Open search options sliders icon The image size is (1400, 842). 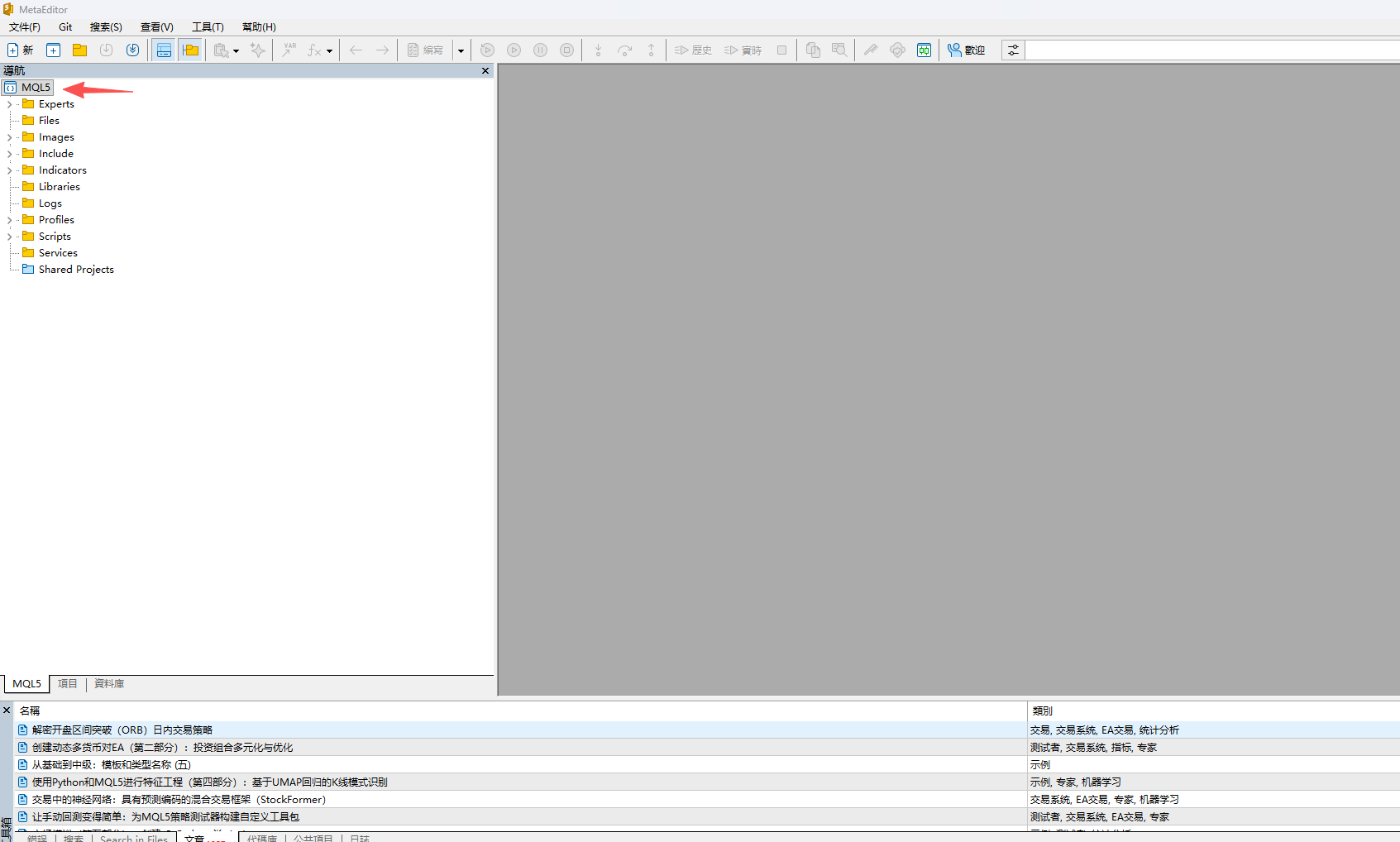click(x=1013, y=50)
